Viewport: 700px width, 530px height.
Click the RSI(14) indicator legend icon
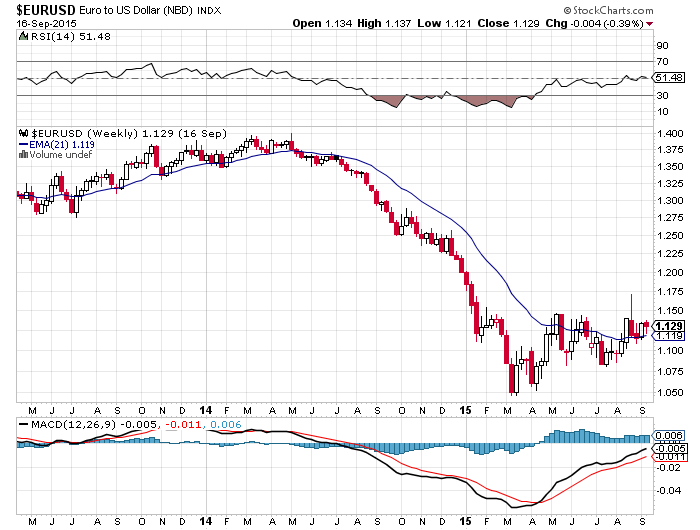tap(25, 36)
